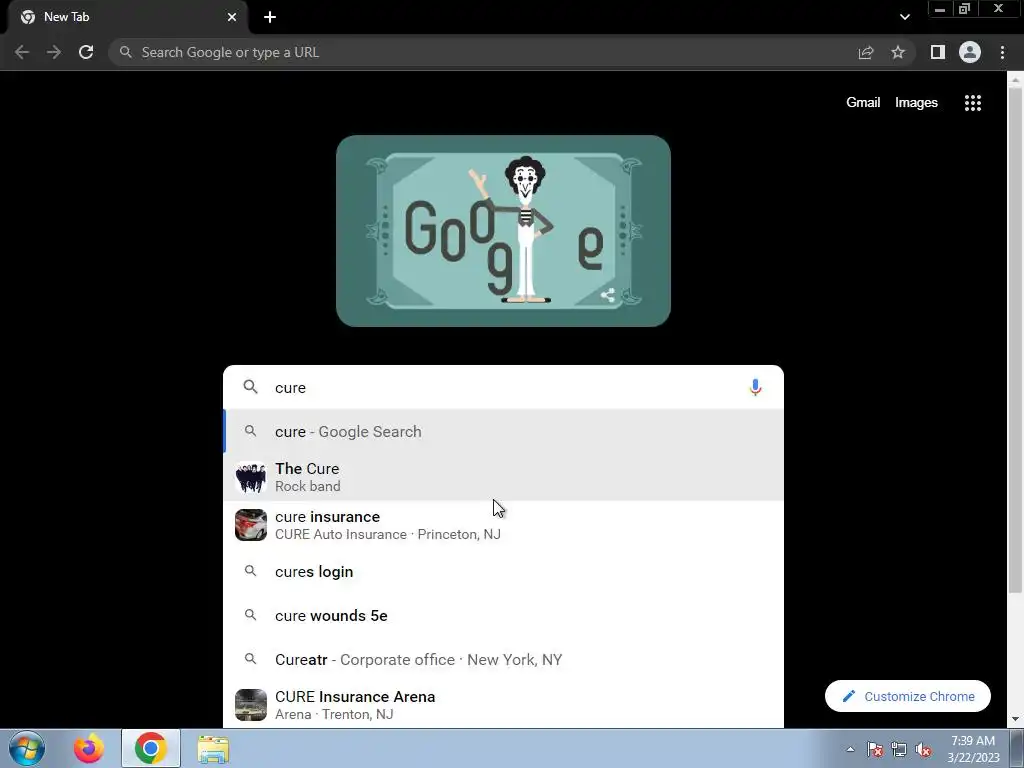Go back using the back arrow
The width and height of the screenshot is (1024, 768).
(22, 52)
